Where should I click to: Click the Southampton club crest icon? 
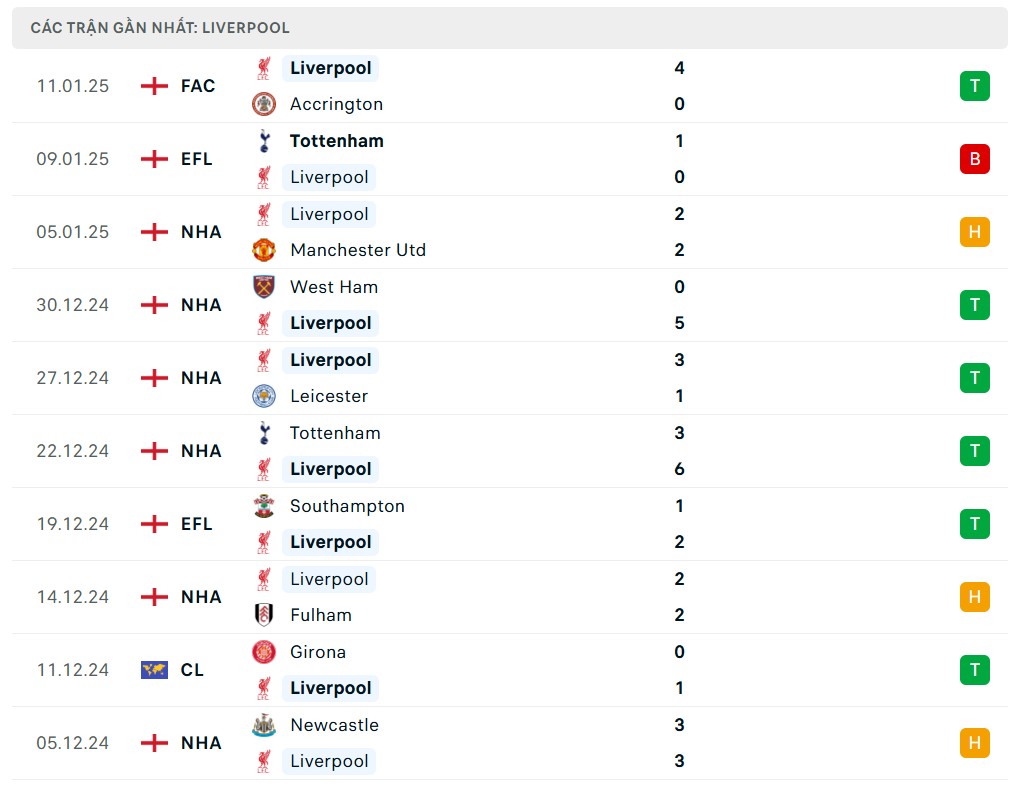(x=264, y=506)
